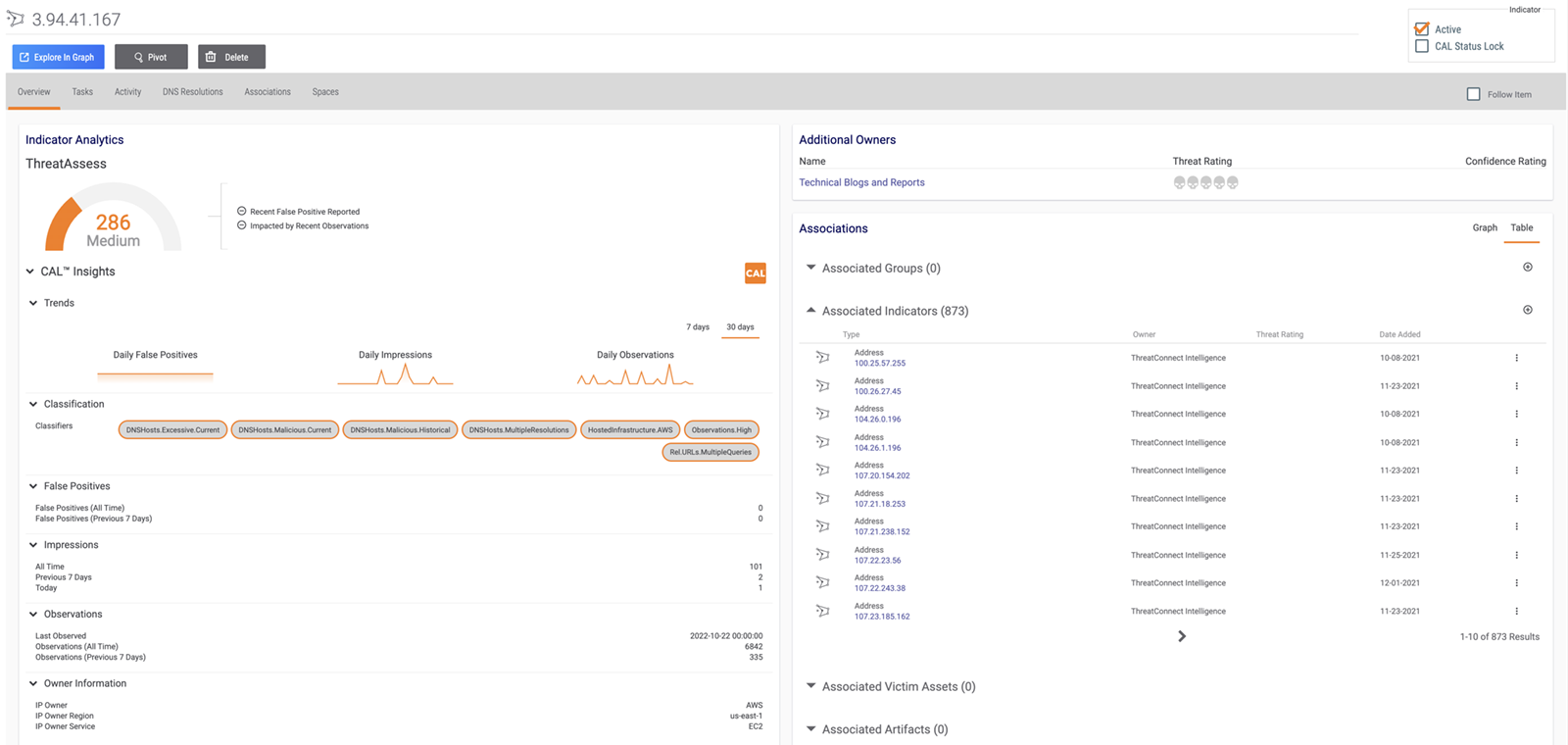This screenshot has height=745, width=1568.
Task: Click the orange CAL logo icon
Action: [755, 273]
